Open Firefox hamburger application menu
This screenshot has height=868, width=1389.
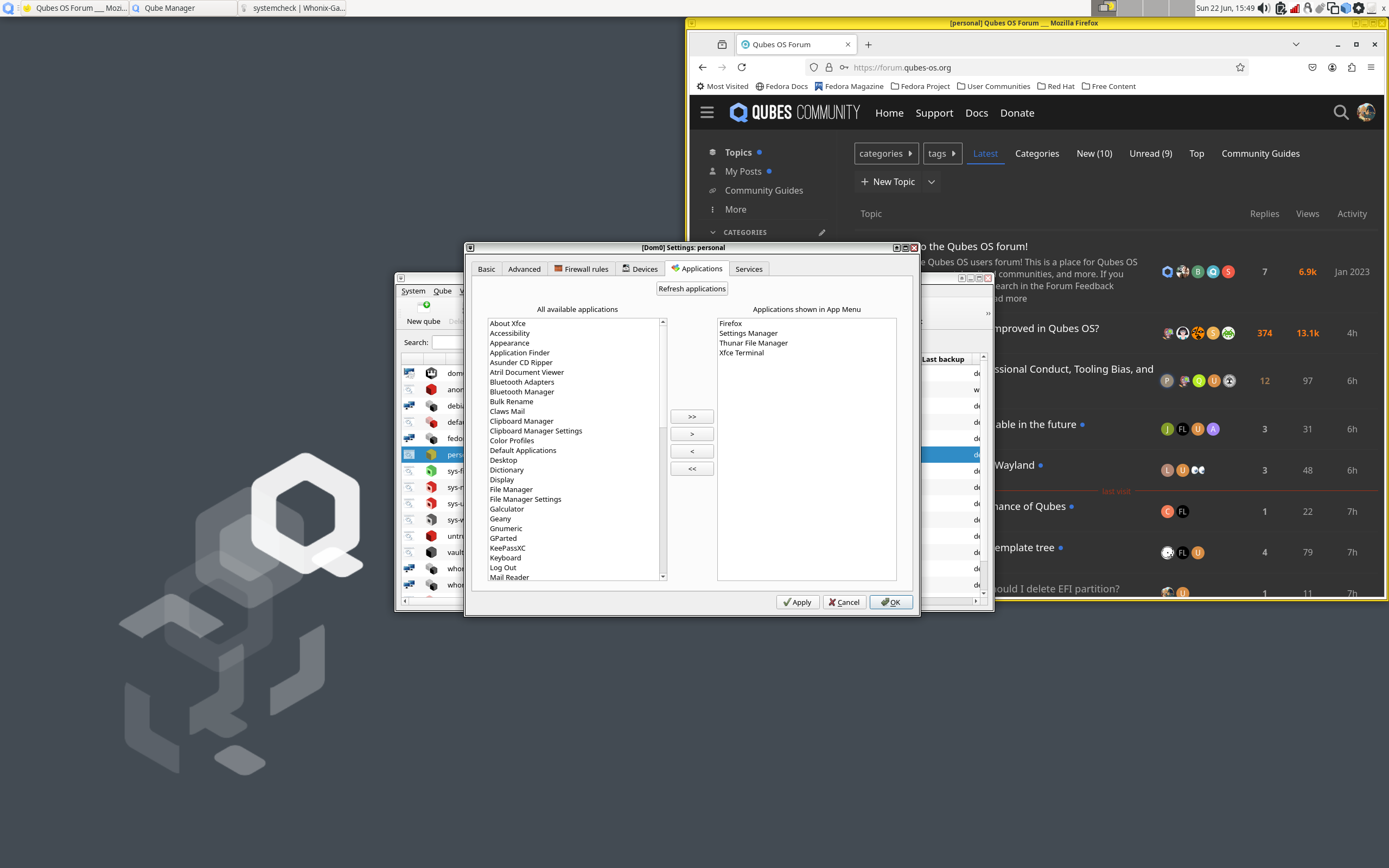coord(1371,67)
